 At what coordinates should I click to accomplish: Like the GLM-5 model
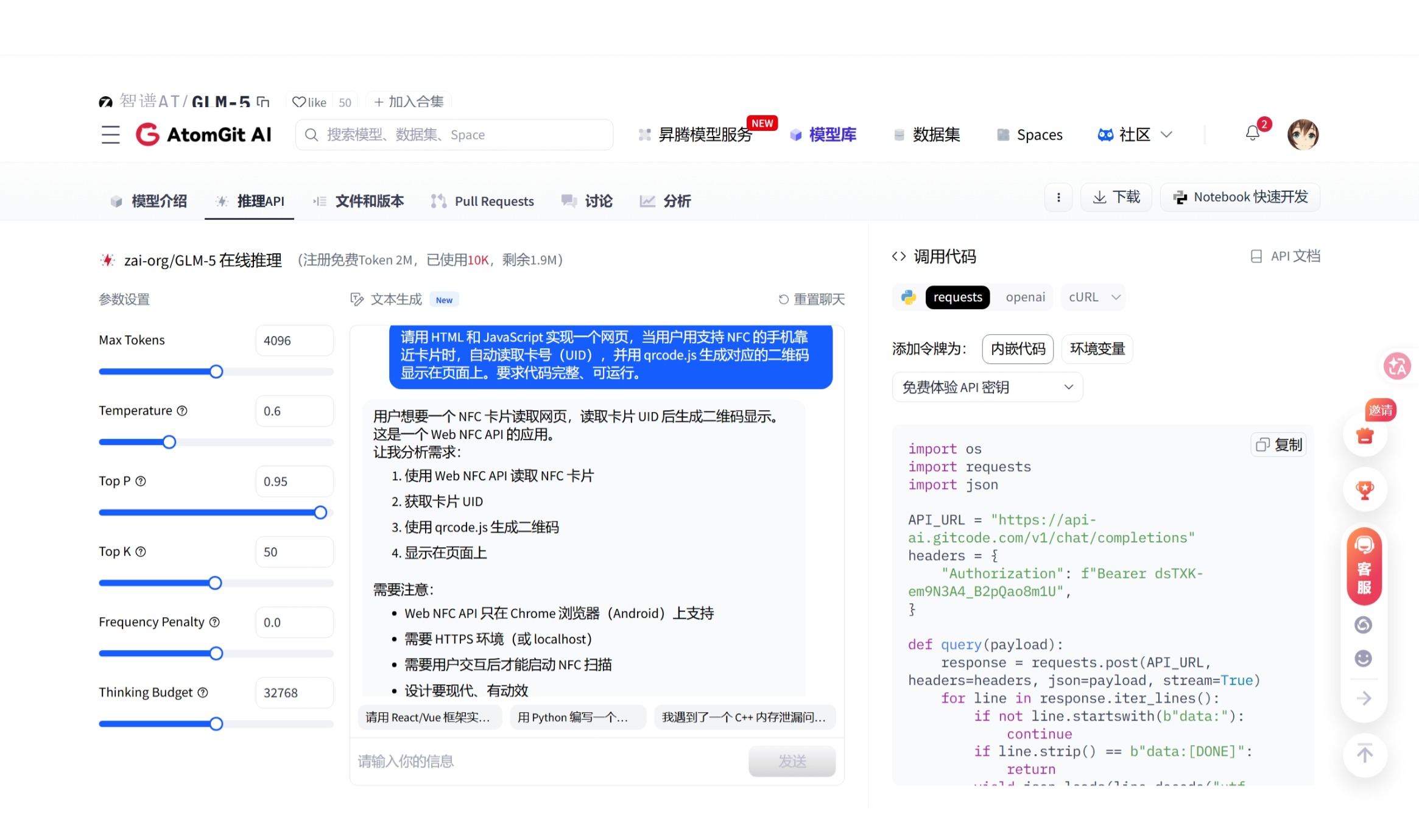click(309, 102)
